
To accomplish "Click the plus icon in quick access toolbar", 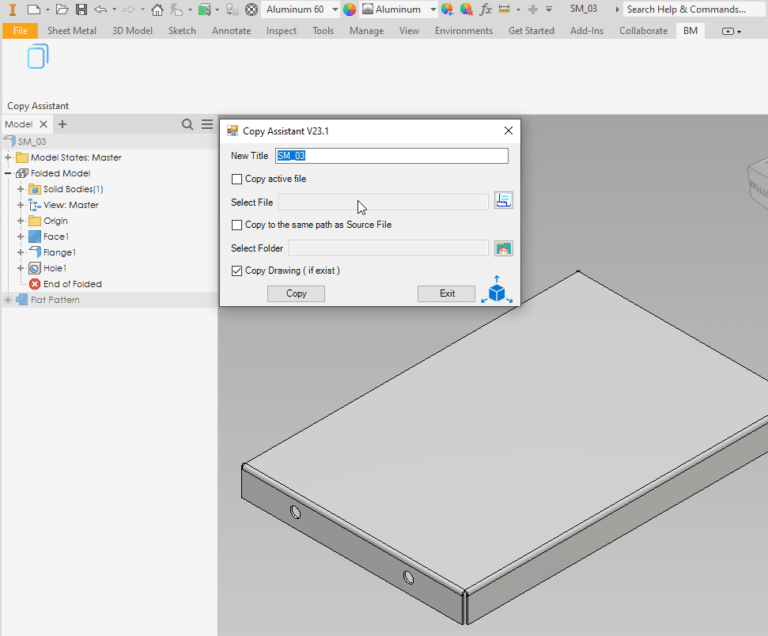I will [533, 9].
